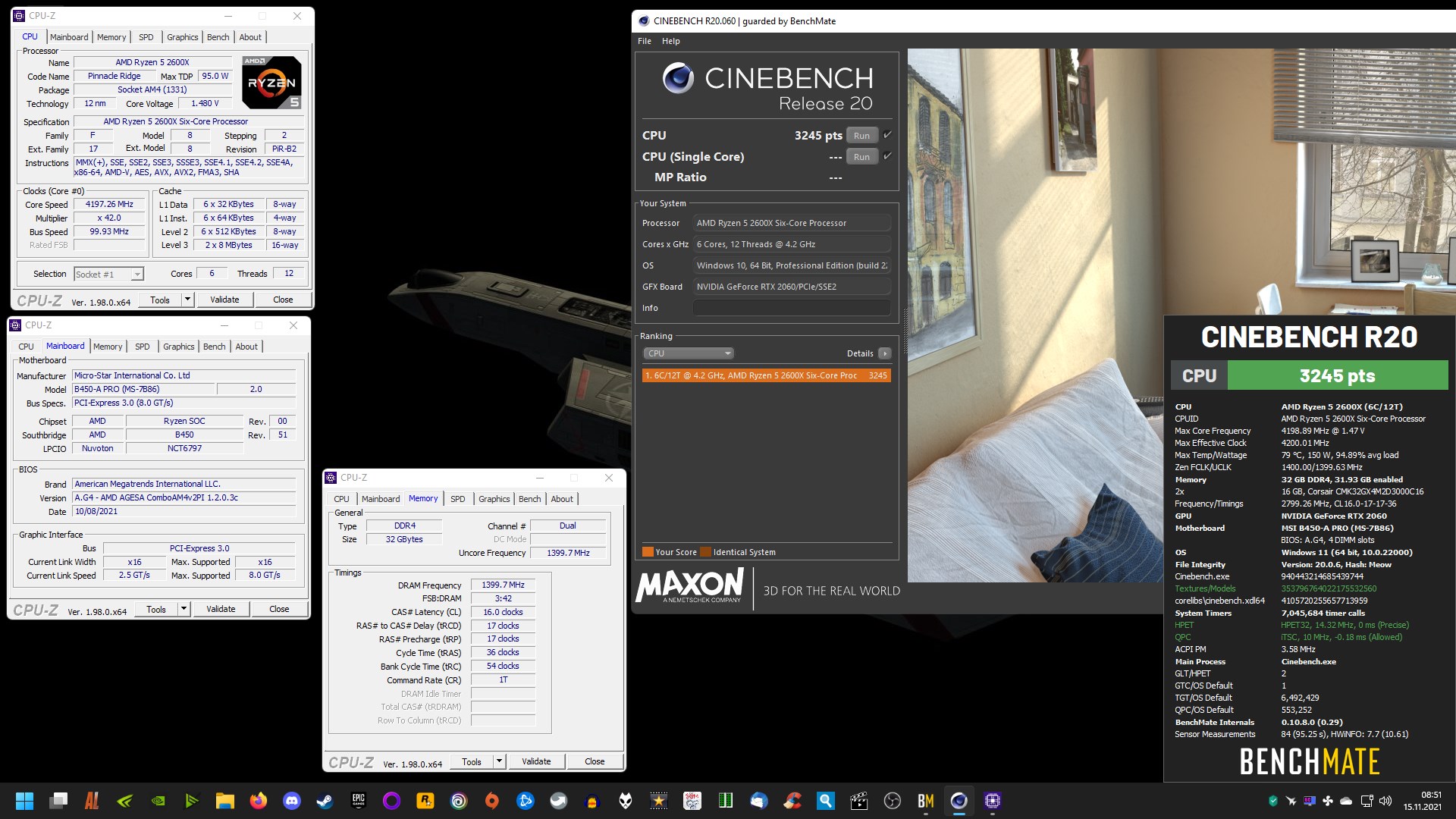Expand the Tools arrow in the CPU-Z Mainboard window
Image resolution: width=1456 pixels, height=819 pixels.
184,609
